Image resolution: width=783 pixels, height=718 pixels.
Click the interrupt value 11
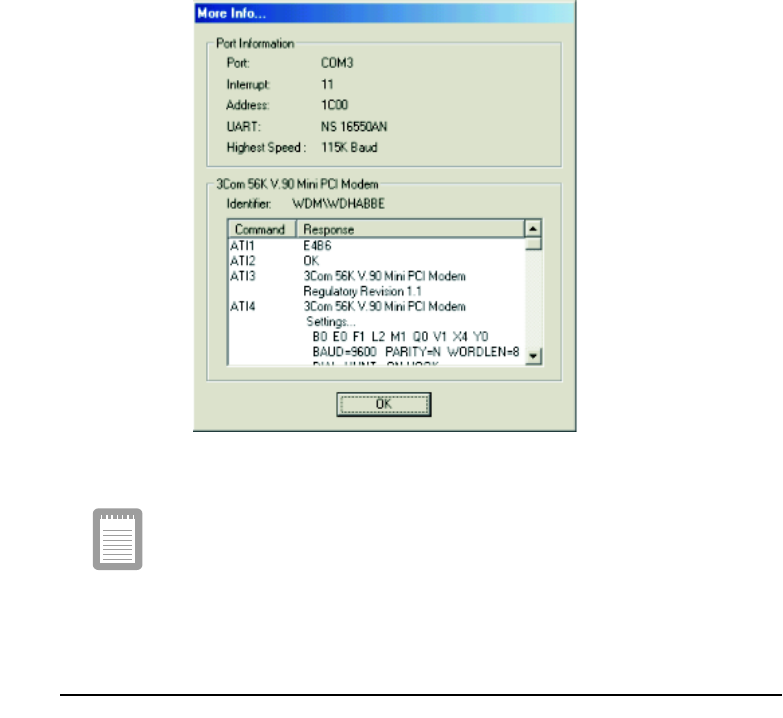327,84
